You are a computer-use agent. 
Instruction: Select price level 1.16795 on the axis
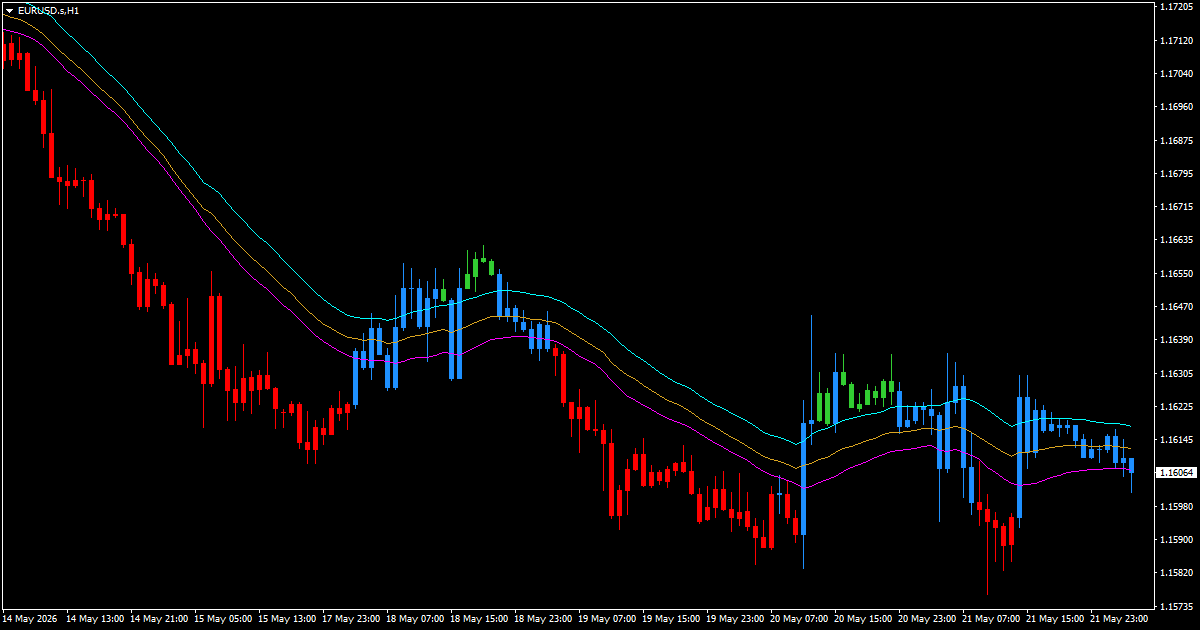pos(1175,173)
